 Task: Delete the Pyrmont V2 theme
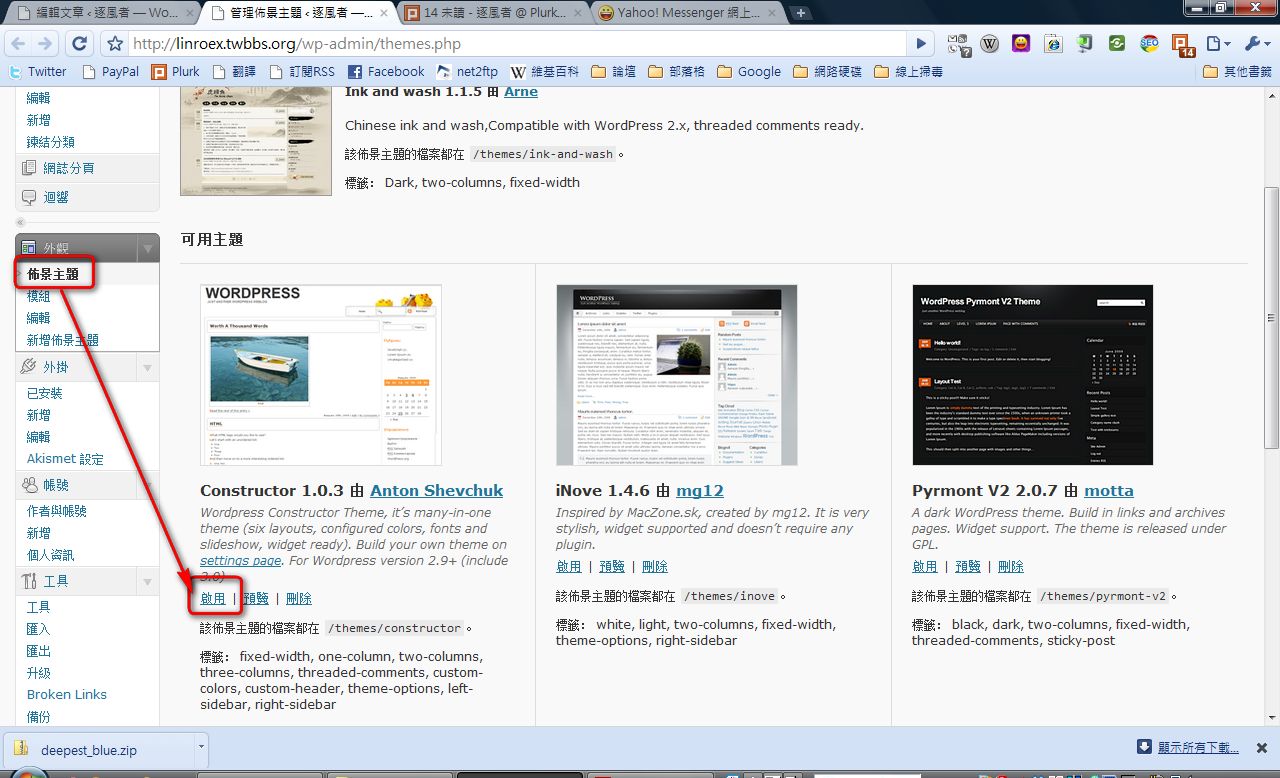1011,566
